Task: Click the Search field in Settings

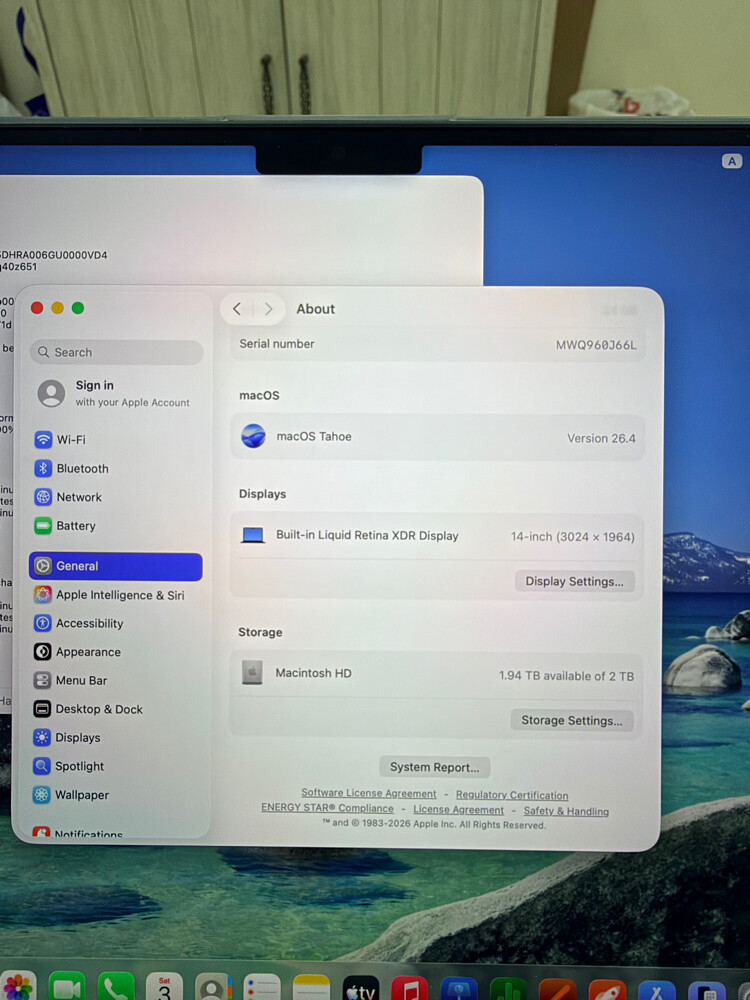Action: [117, 352]
